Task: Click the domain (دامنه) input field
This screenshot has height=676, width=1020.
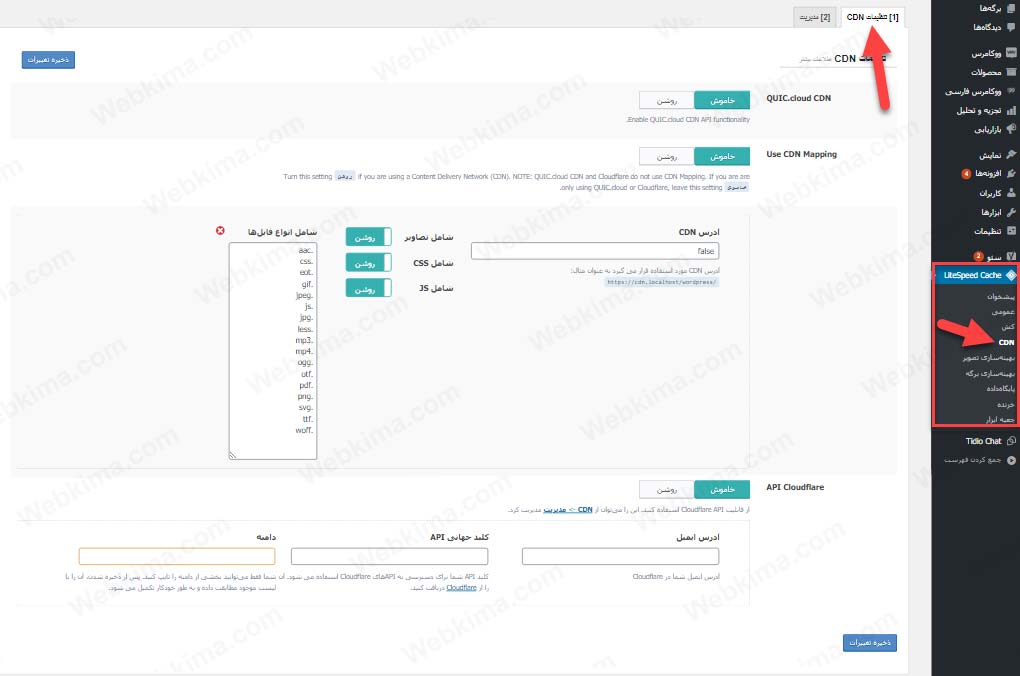Action: tap(177, 556)
